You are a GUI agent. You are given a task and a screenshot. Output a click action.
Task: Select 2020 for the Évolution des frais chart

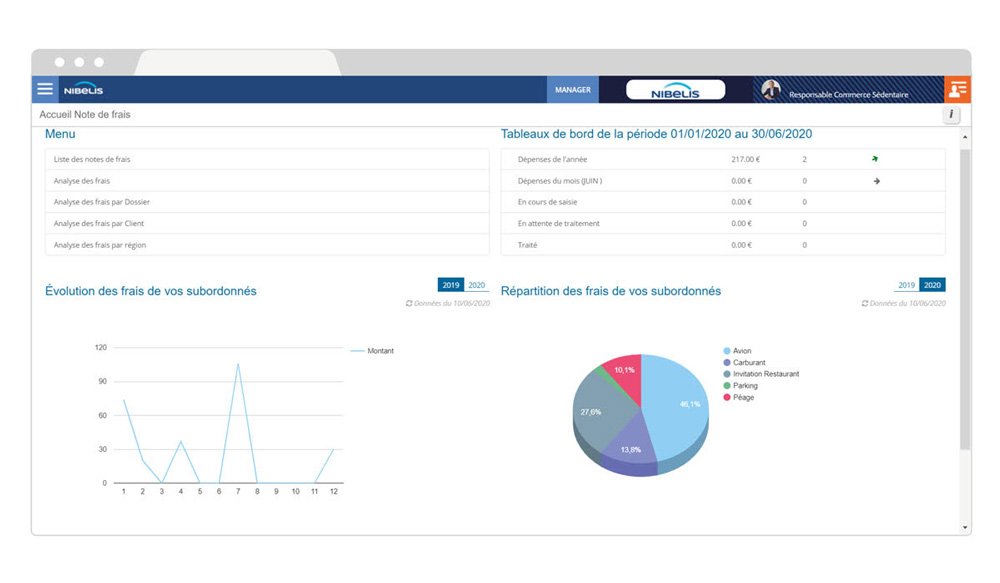tap(477, 285)
